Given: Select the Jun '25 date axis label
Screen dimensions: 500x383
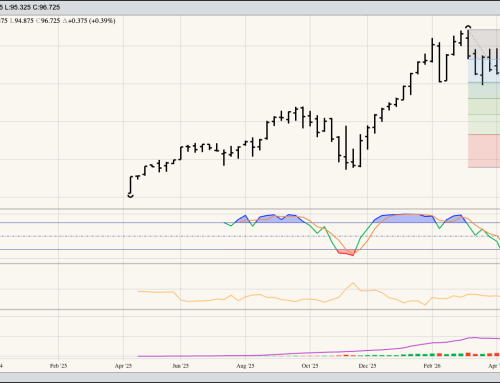Looking at the screenshot, I should (181, 366).
